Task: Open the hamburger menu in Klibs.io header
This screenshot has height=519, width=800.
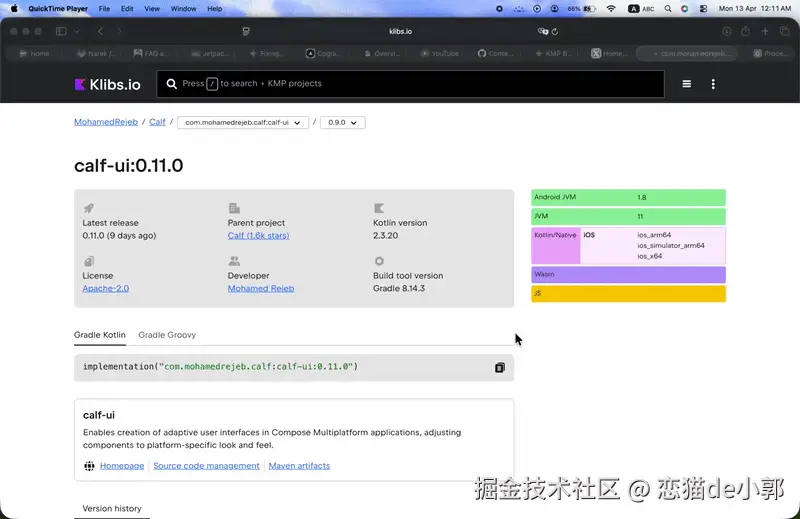Action: [687, 84]
